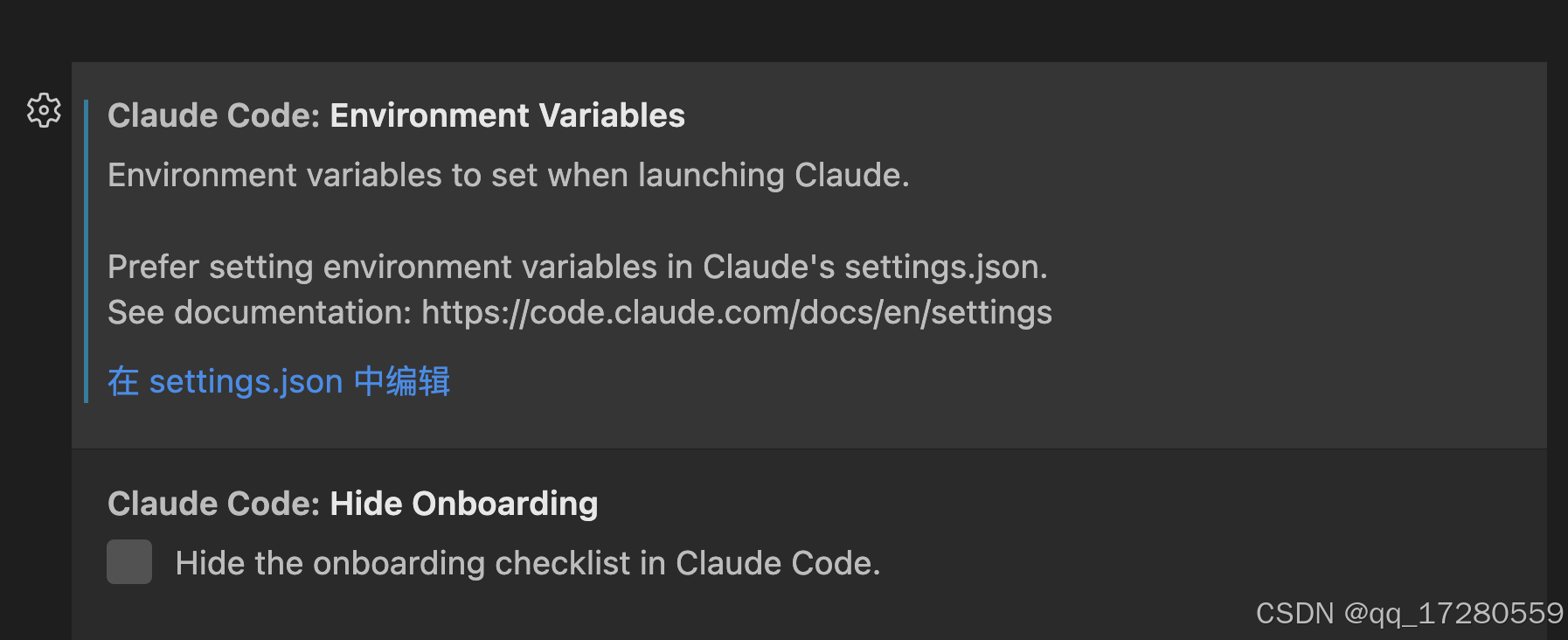Click the highlighted Environment Variables setting row
The height and width of the screenshot is (640, 1568).
coord(787,254)
